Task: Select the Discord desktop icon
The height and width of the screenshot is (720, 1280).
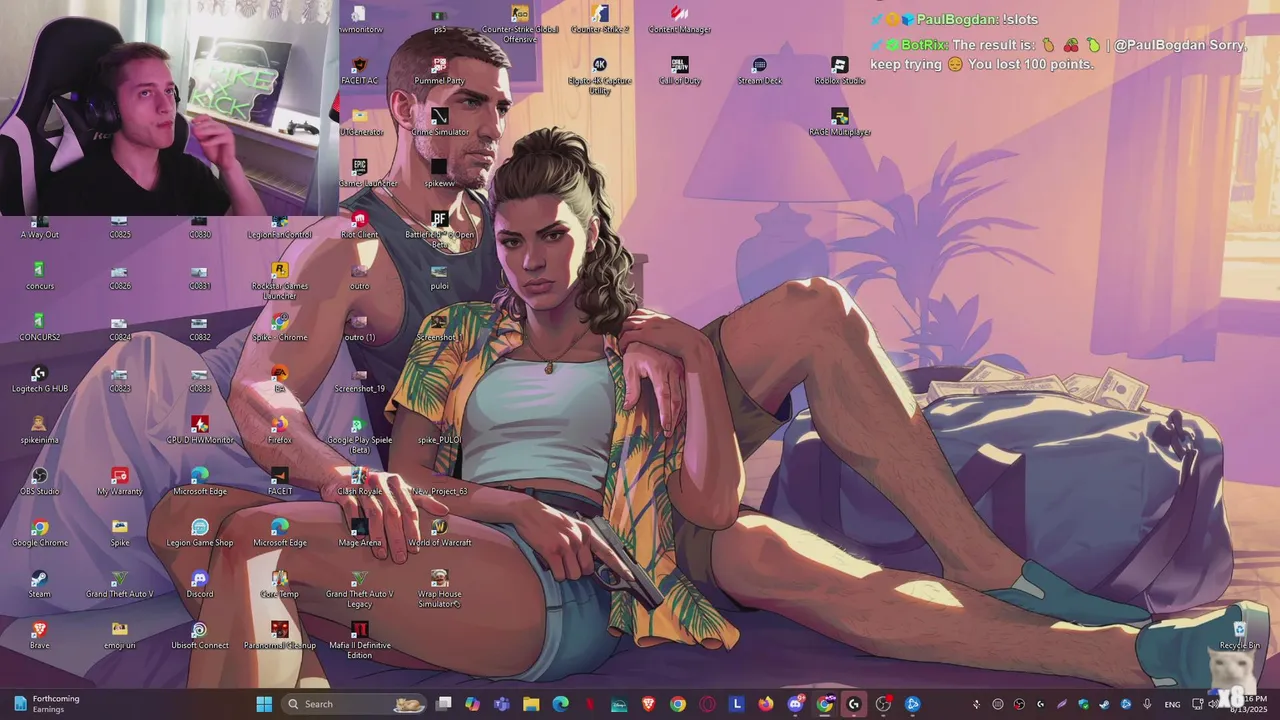Action: (x=200, y=584)
